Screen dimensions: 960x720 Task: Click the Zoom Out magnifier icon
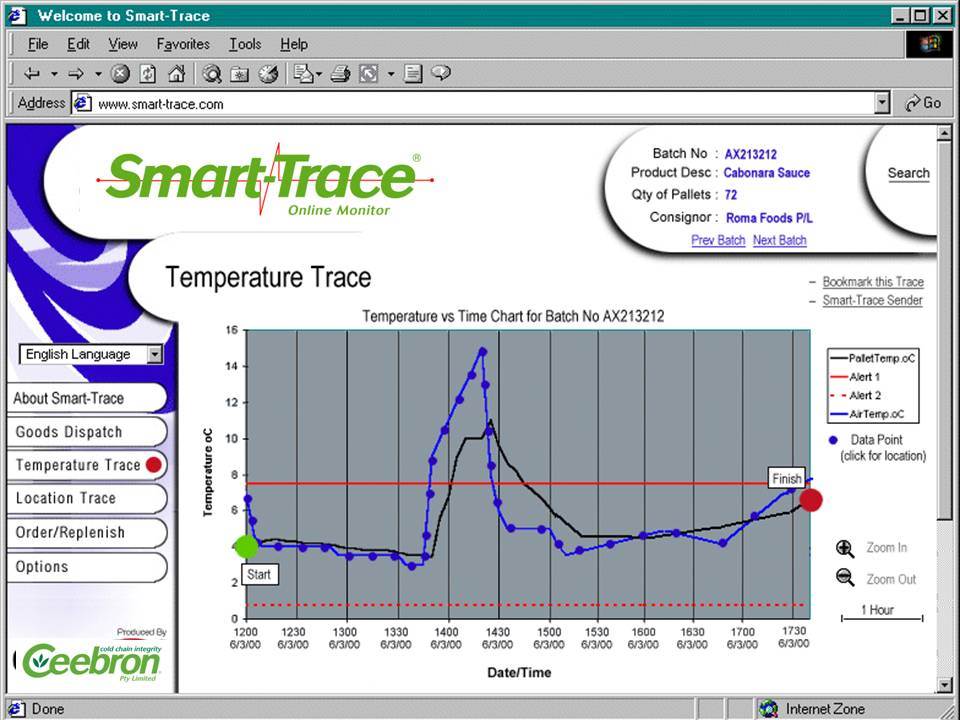point(845,577)
